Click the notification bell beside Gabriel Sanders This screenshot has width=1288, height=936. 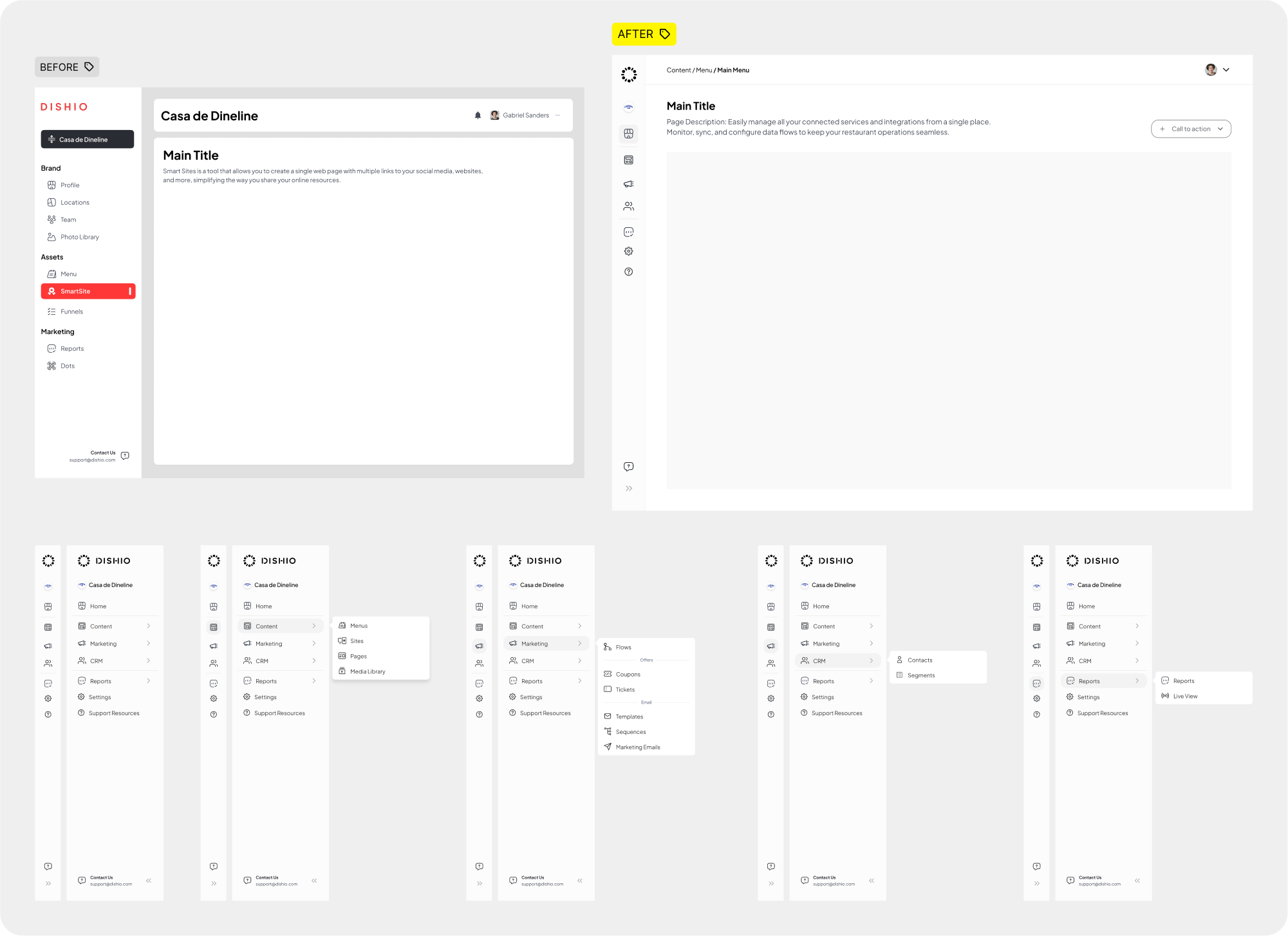coord(478,115)
